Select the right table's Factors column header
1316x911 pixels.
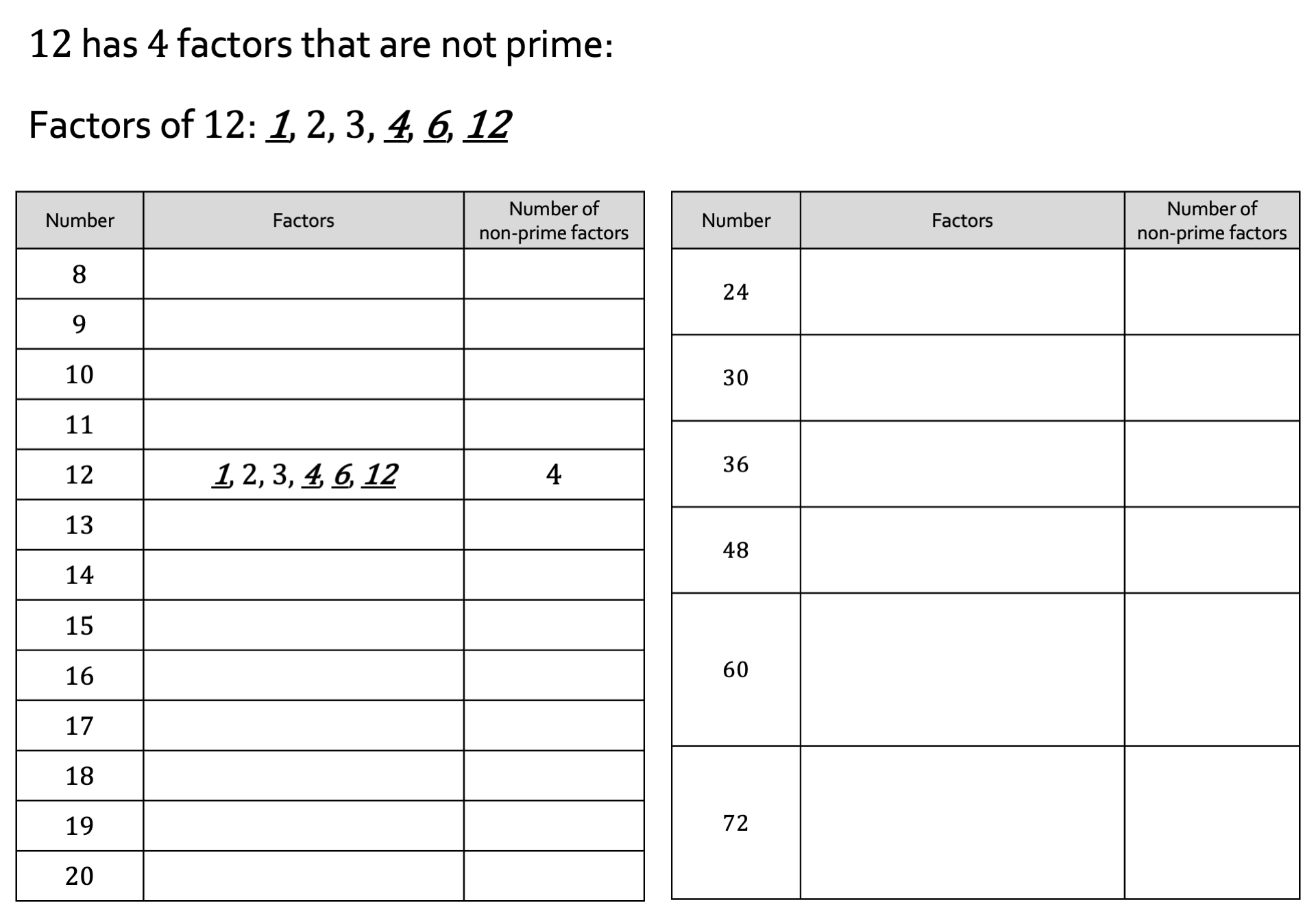(x=962, y=220)
